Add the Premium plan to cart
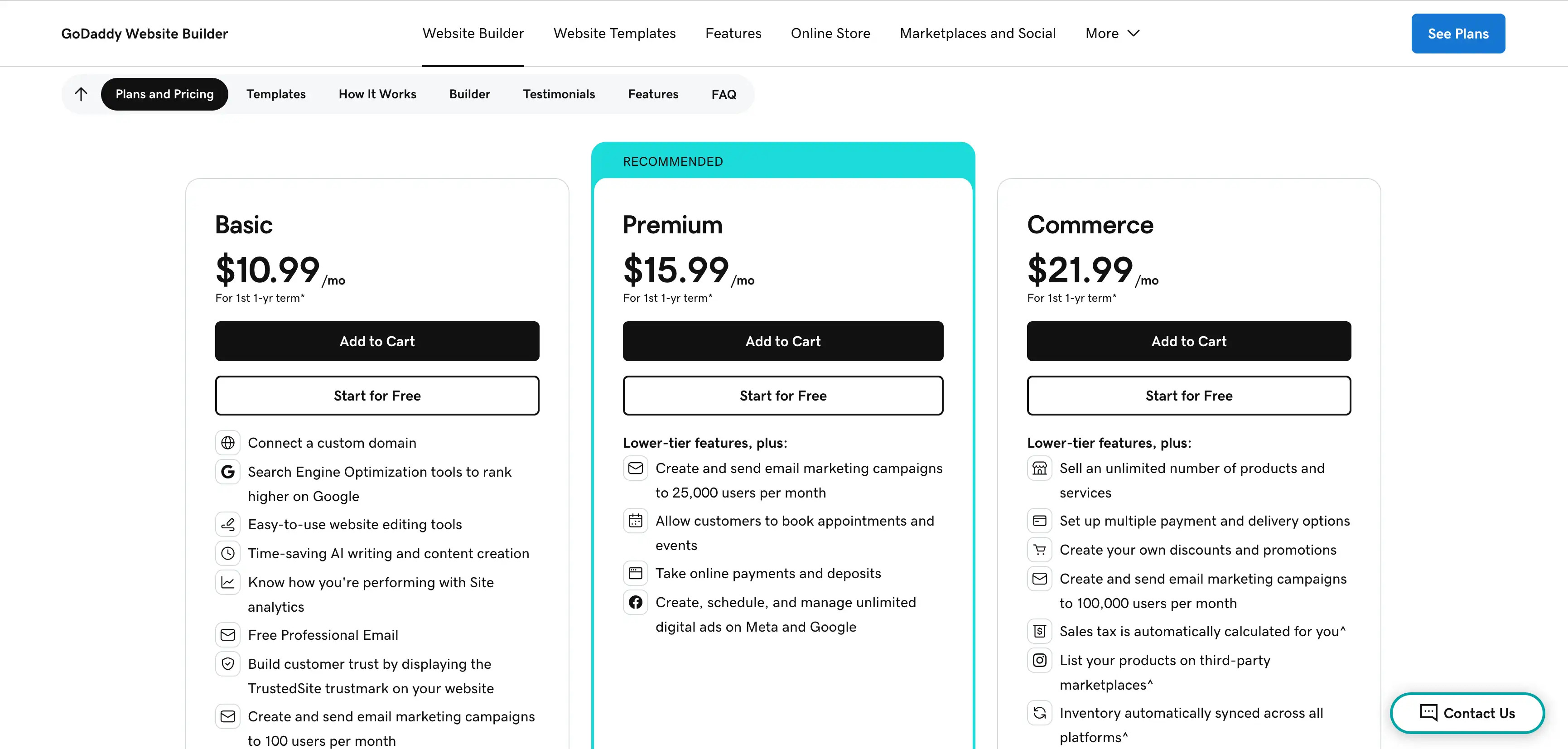The image size is (1568, 749). tap(783, 341)
